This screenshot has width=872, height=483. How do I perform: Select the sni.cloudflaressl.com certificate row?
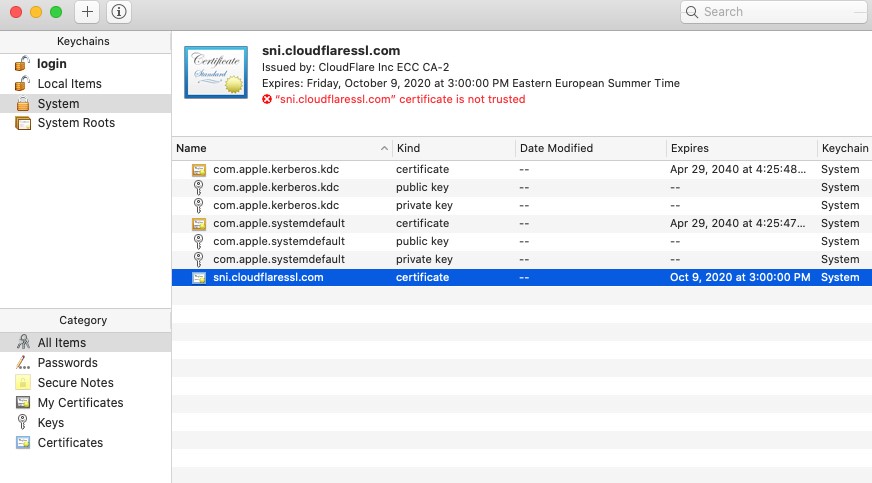[268, 277]
